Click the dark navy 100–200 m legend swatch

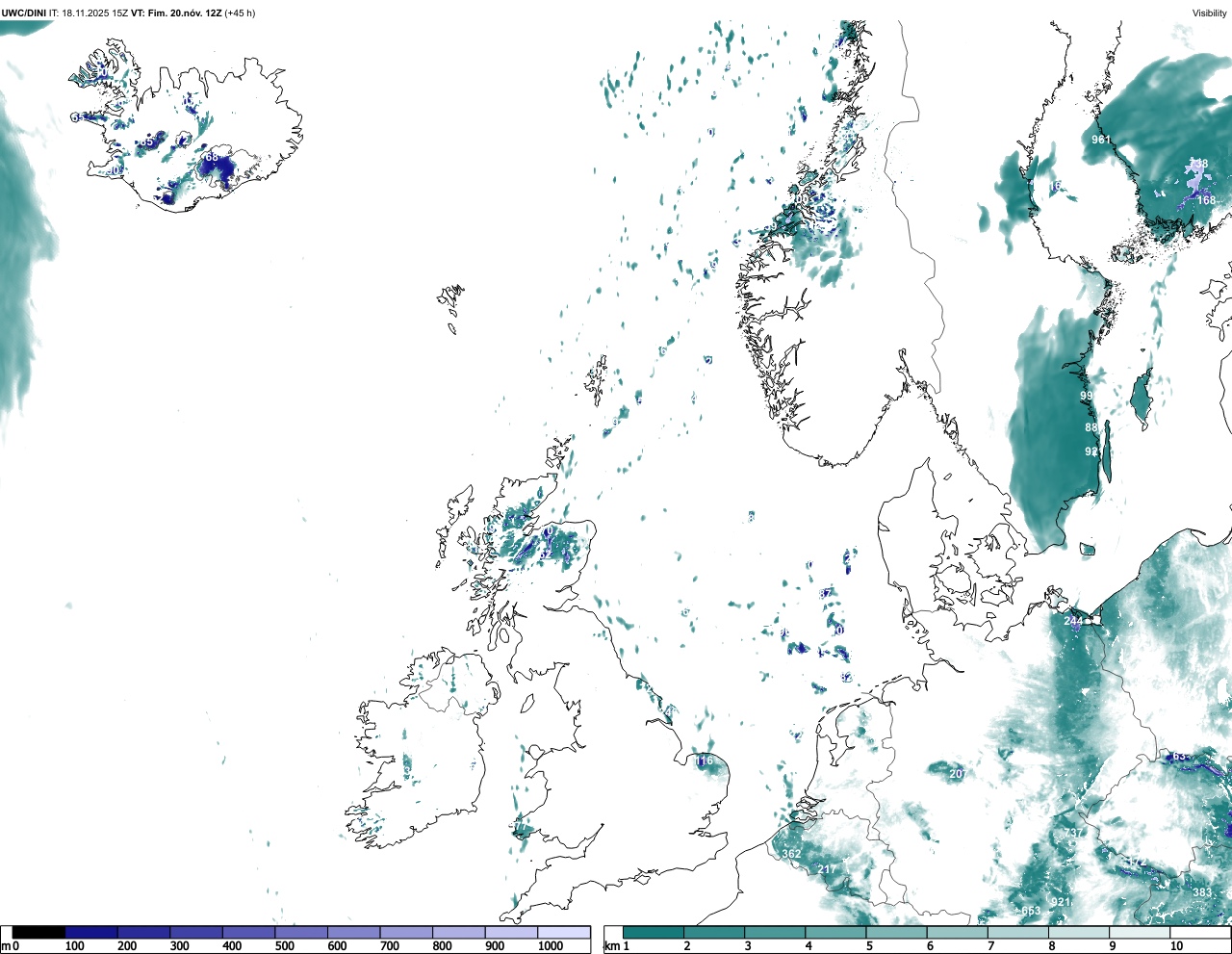[x=91, y=932]
